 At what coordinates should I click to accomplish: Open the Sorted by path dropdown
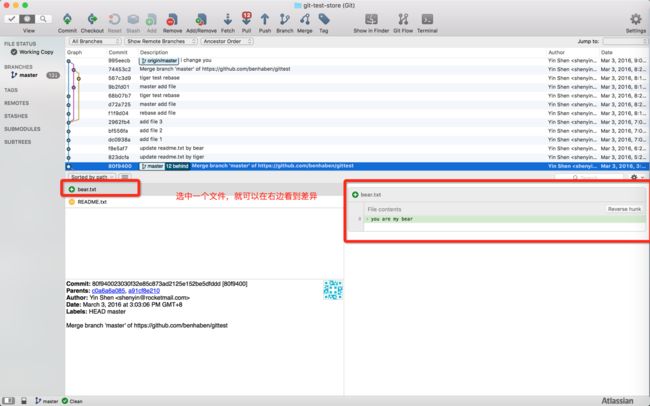92,177
